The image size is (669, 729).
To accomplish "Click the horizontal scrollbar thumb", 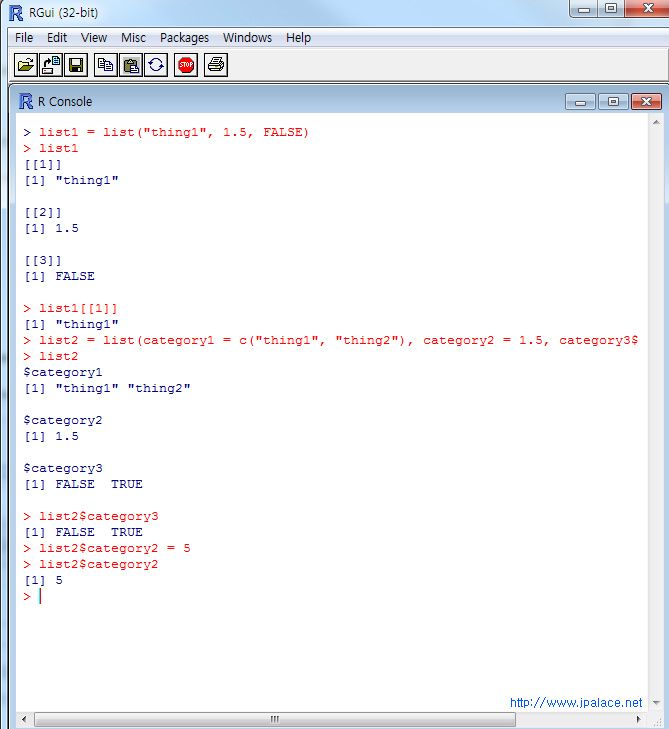I will 275,719.
